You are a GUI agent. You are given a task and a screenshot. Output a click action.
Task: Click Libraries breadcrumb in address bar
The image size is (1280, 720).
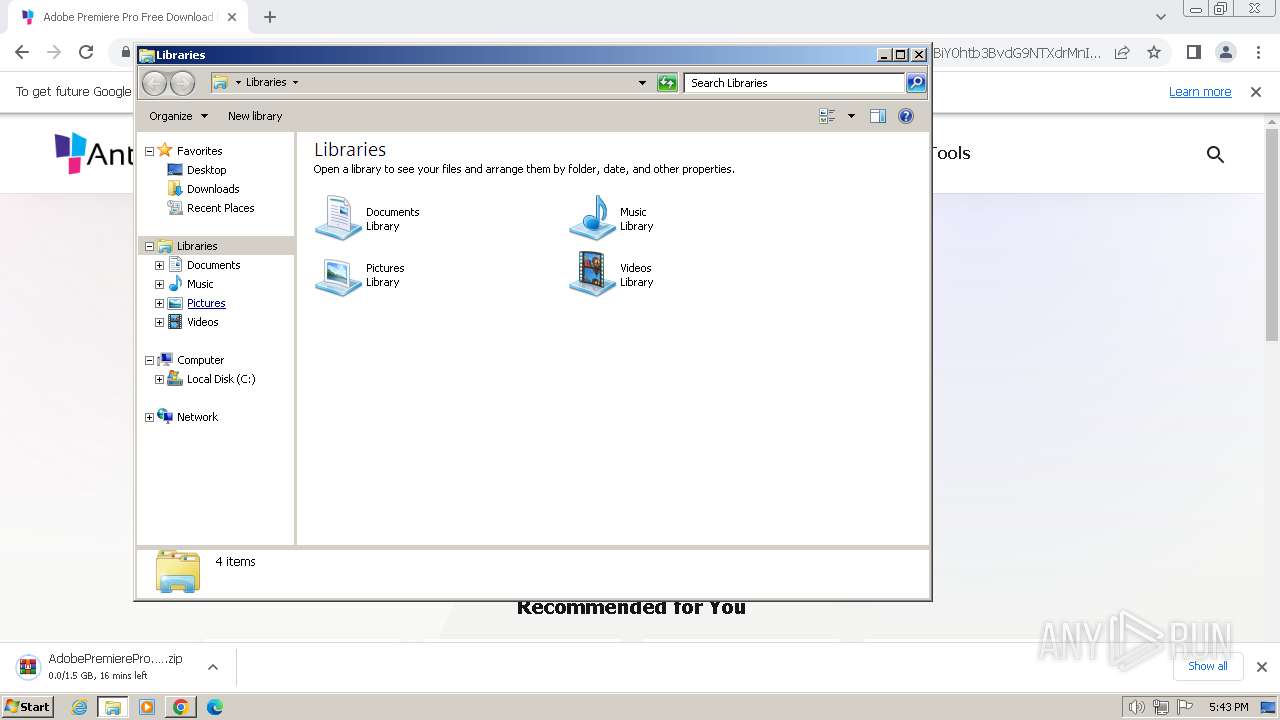[x=266, y=82]
